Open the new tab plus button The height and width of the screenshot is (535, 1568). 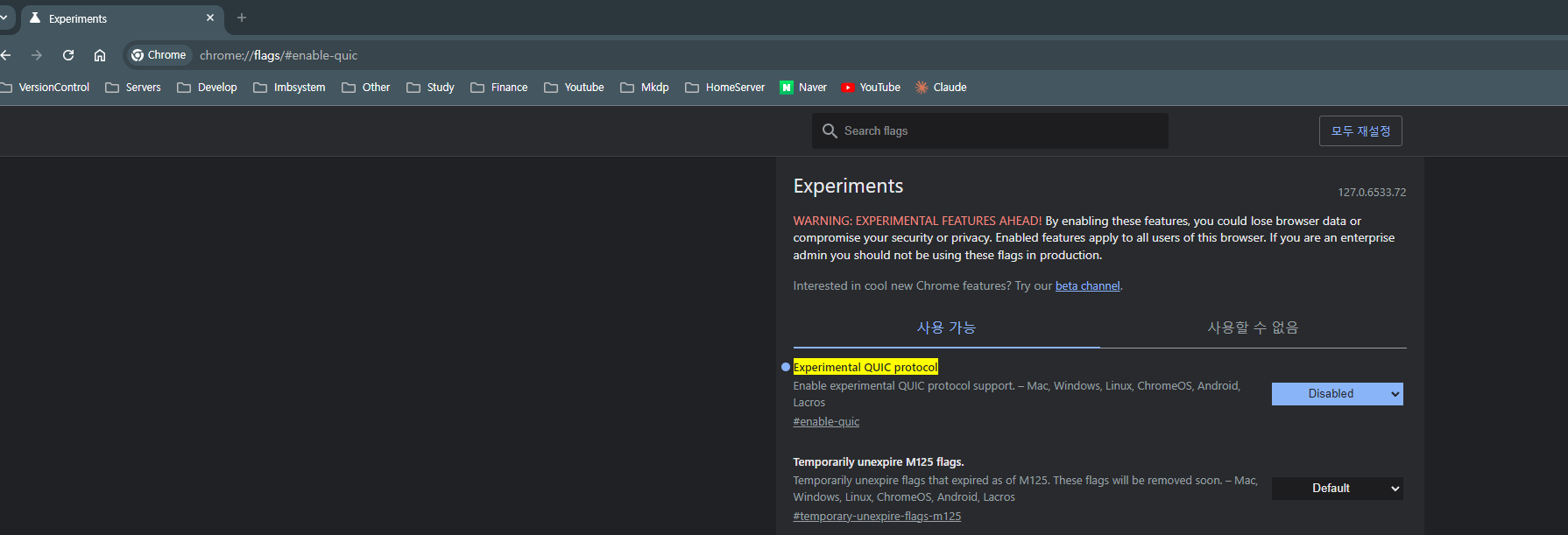(x=242, y=18)
